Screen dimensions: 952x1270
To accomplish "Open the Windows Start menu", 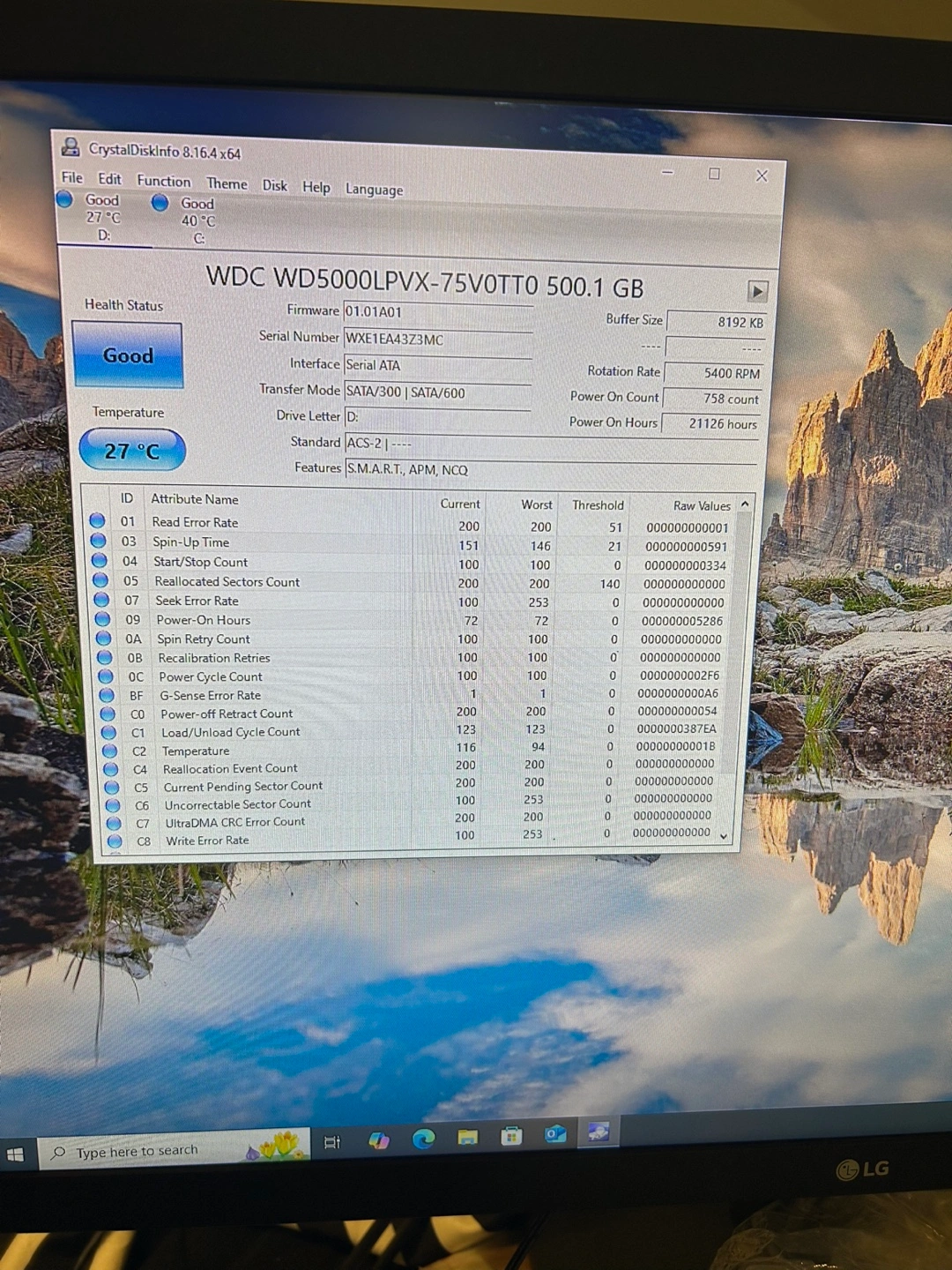I will [x=15, y=1154].
